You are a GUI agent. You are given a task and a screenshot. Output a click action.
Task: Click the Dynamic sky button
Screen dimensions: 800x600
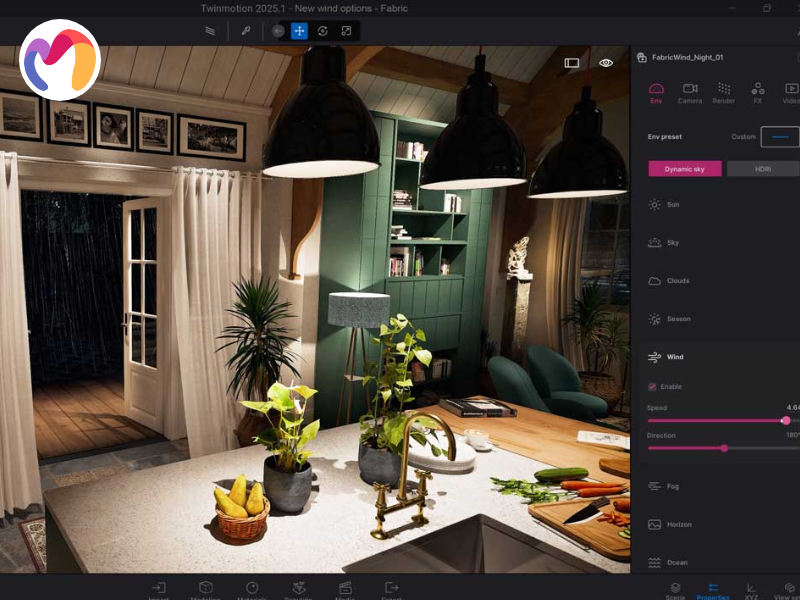pos(685,169)
